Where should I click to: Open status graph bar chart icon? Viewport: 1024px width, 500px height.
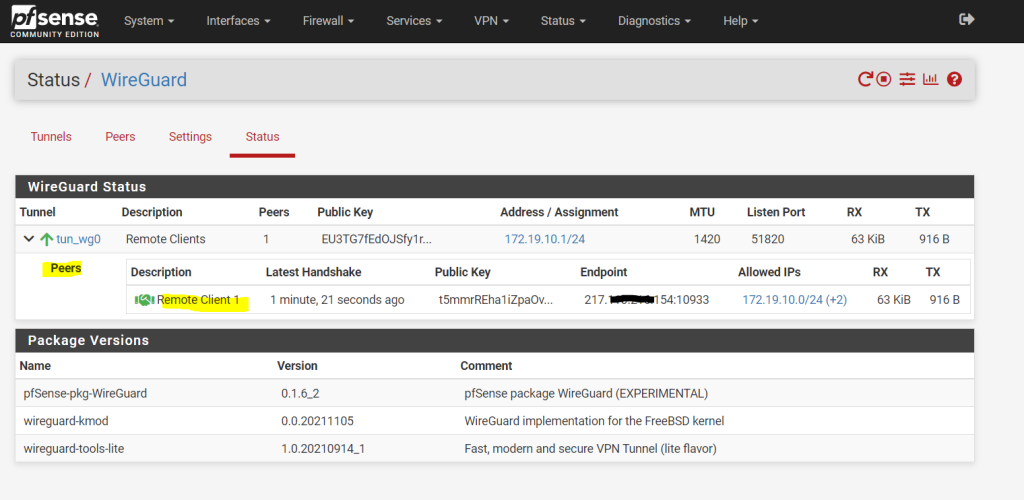(x=930, y=80)
